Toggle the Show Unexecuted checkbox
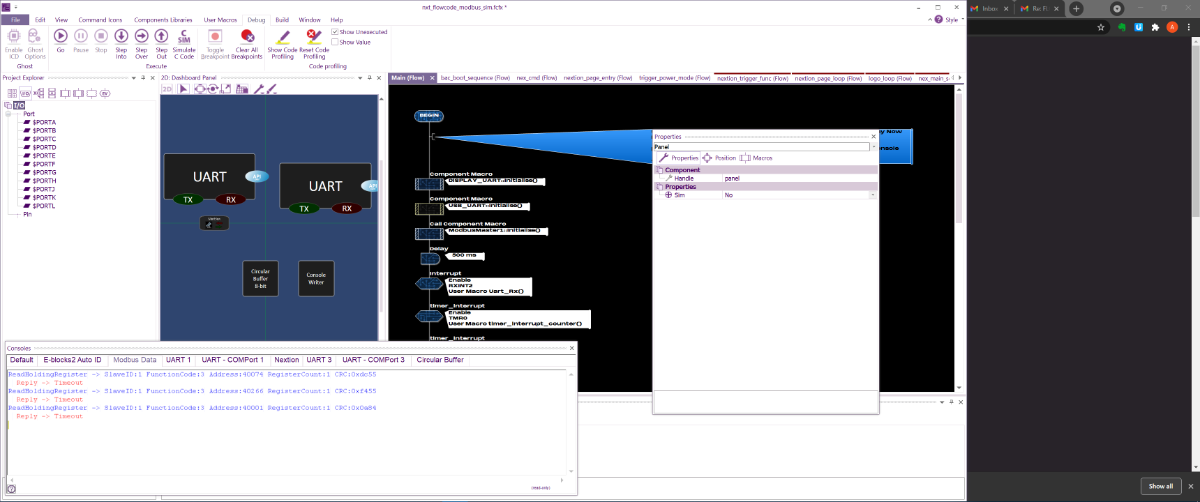This screenshot has height=502, width=1200. [335, 32]
